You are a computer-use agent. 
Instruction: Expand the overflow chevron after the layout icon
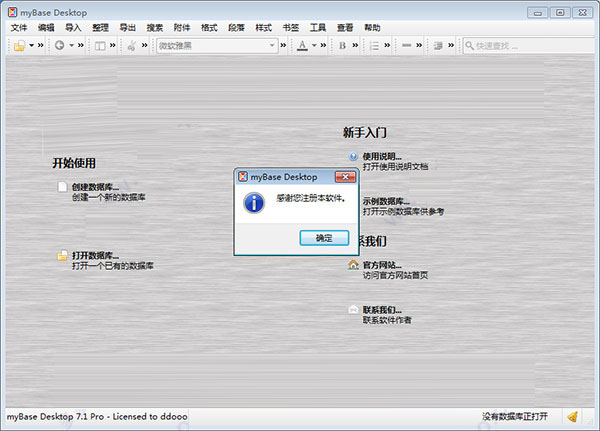tap(112, 46)
